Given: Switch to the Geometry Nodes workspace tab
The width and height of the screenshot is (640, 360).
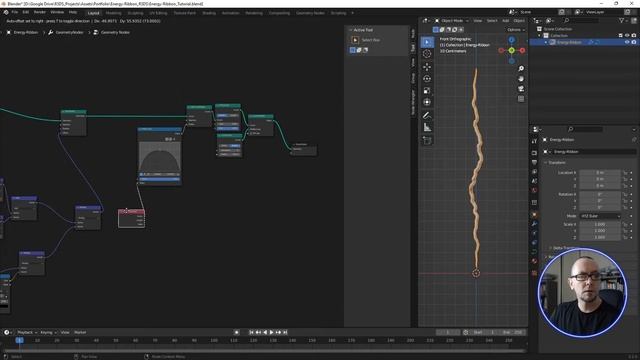Looking at the screenshot, I should (x=310, y=13).
